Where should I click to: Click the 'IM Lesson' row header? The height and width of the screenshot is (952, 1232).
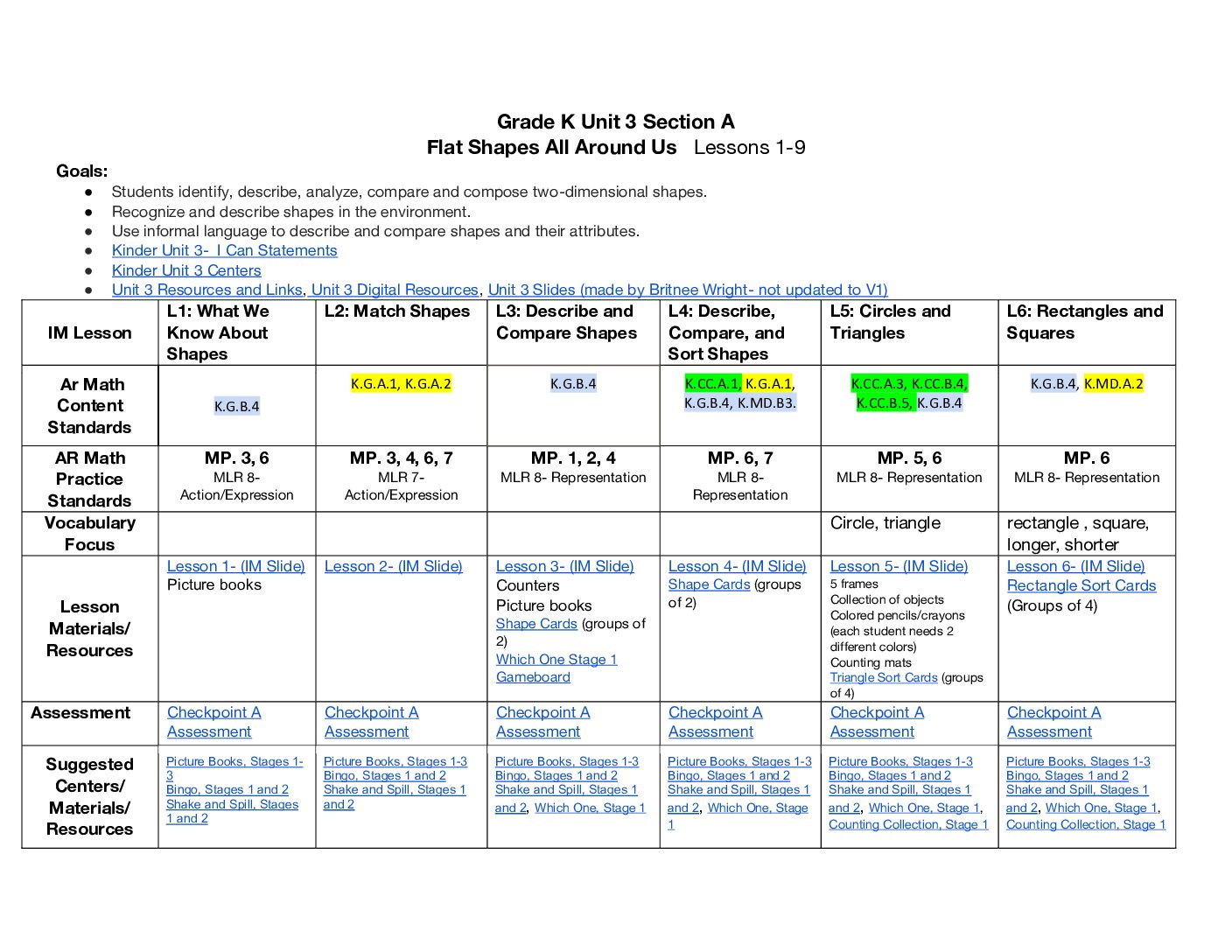pos(90,332)
